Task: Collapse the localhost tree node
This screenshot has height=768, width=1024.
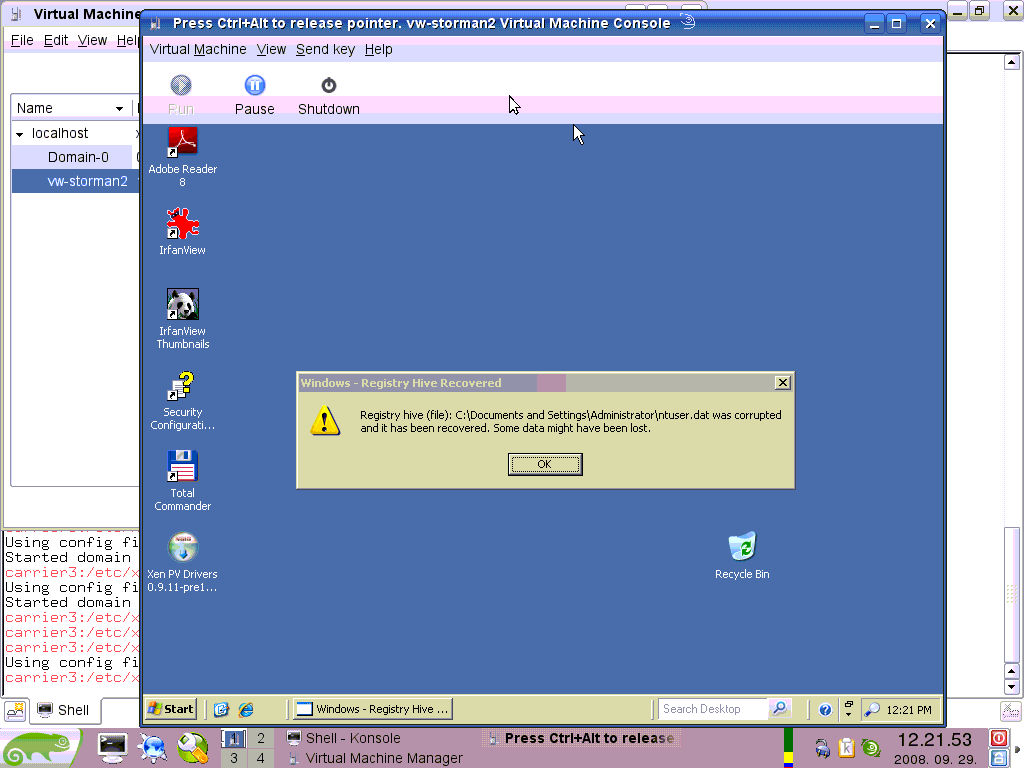Action: [x=19, y=134]
